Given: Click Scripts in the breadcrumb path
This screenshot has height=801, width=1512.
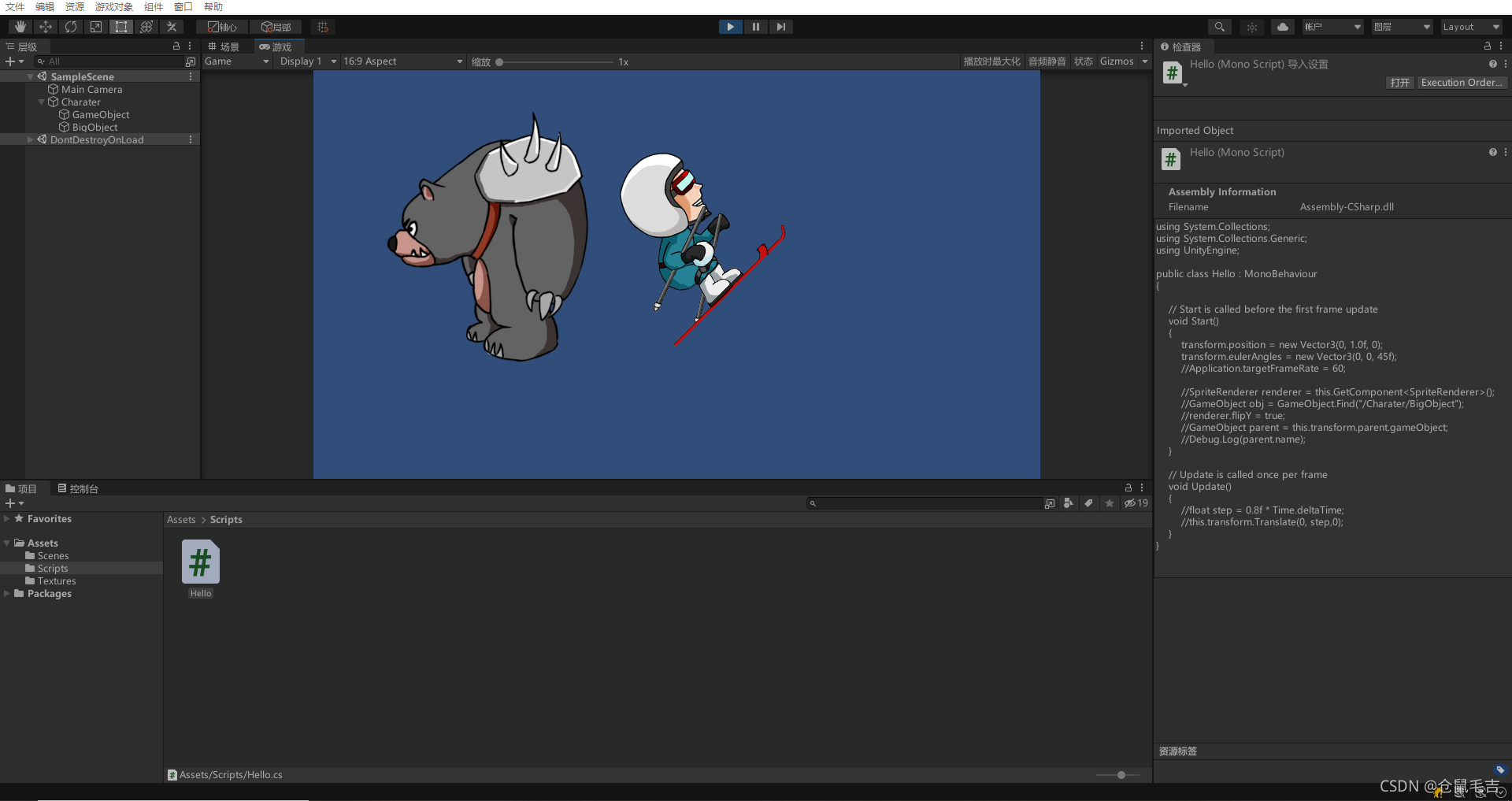Looking at the screenshot, I should point(226,520).
